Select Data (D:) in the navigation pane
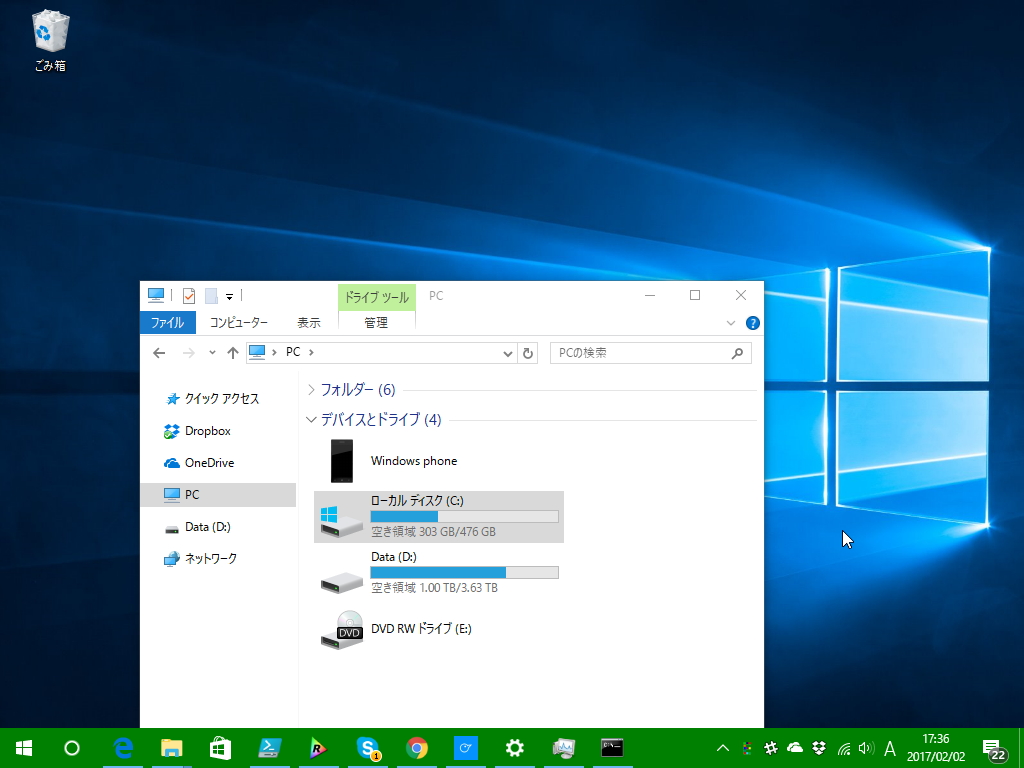The width and height of the screenshot is (1024, 768). 197,527
